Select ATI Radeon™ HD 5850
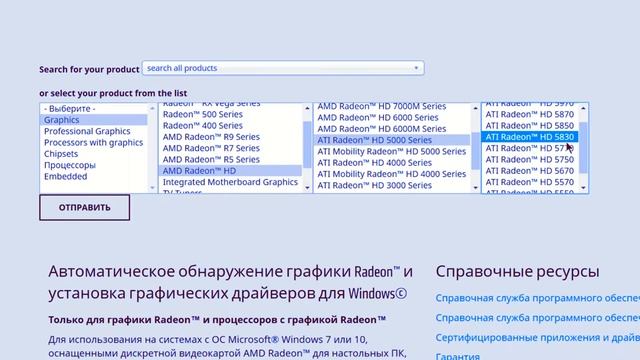 [x=530, y=126]
